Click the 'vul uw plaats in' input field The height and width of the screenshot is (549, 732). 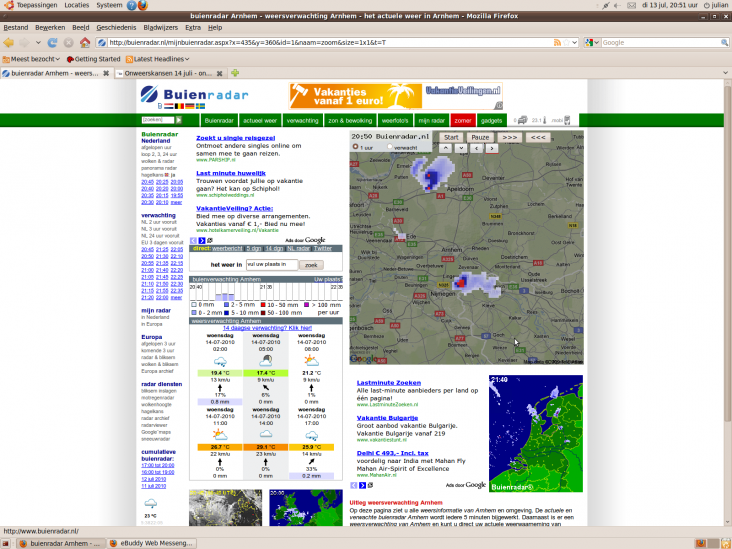272,265
